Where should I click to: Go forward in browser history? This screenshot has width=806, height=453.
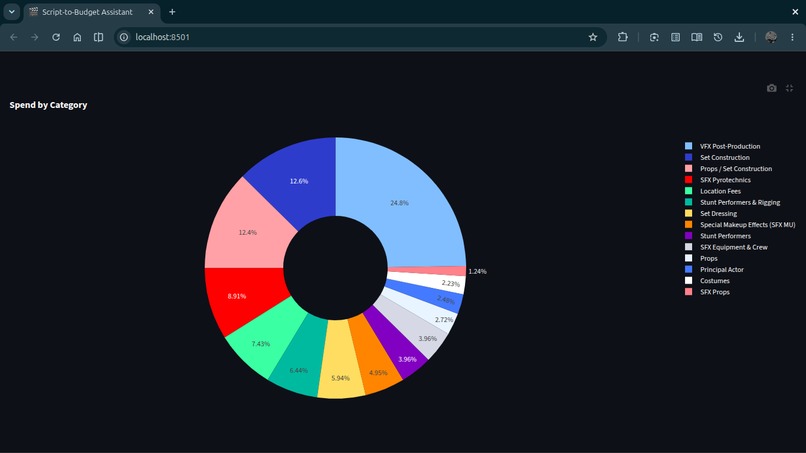point(34,37)
